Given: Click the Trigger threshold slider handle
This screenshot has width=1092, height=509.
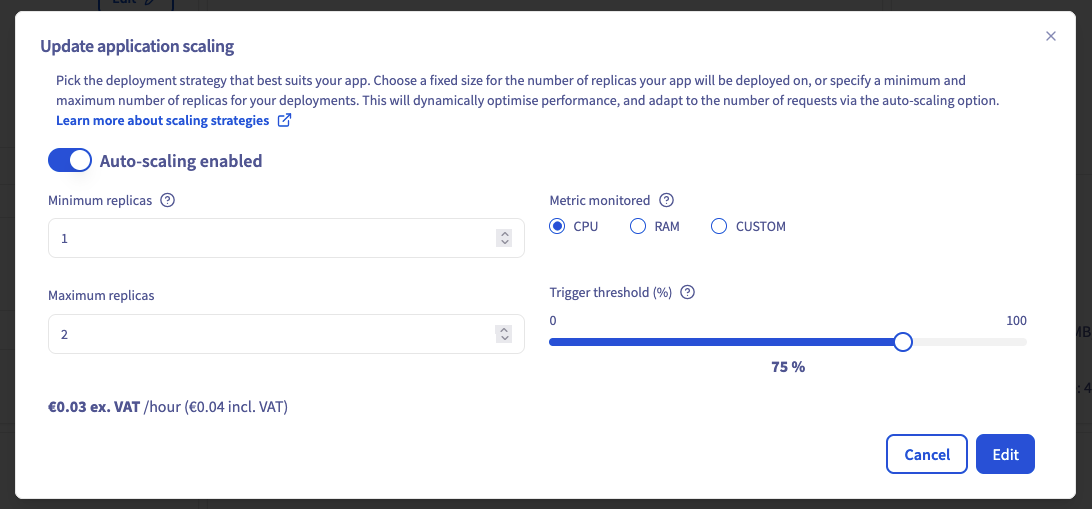Looking at the screenshot, I should 903,342.
